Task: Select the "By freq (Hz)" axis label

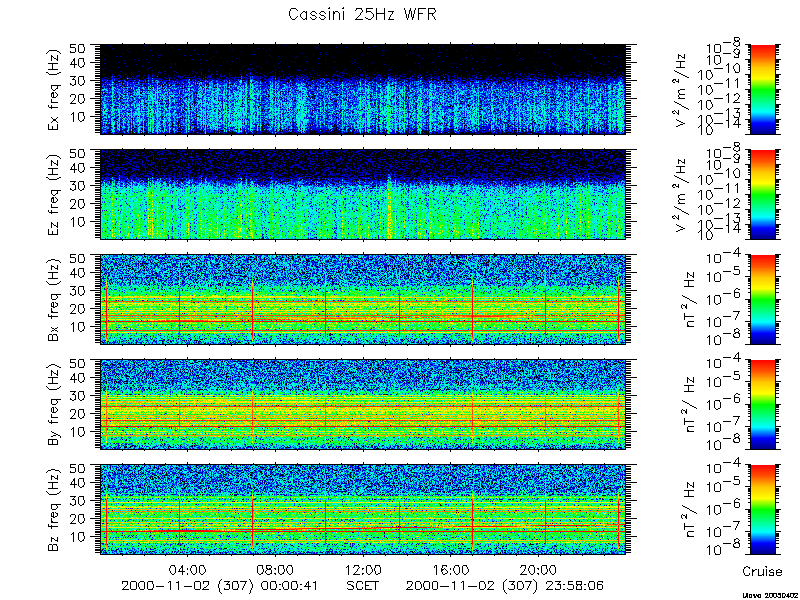Action: [55, 405]
